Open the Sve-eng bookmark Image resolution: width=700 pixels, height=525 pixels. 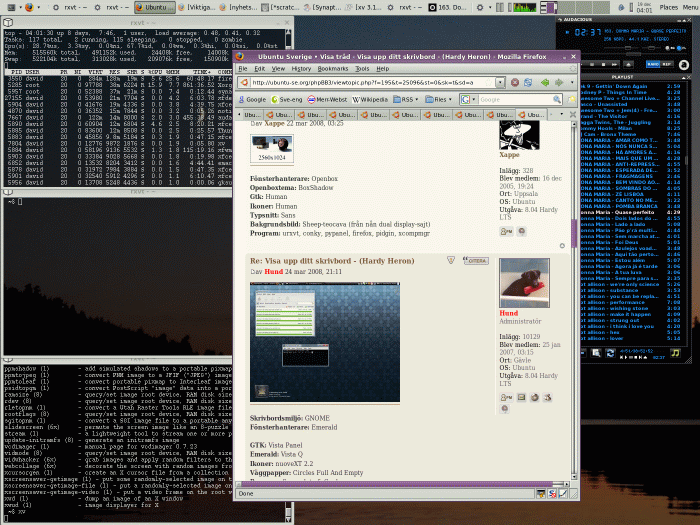287,100
